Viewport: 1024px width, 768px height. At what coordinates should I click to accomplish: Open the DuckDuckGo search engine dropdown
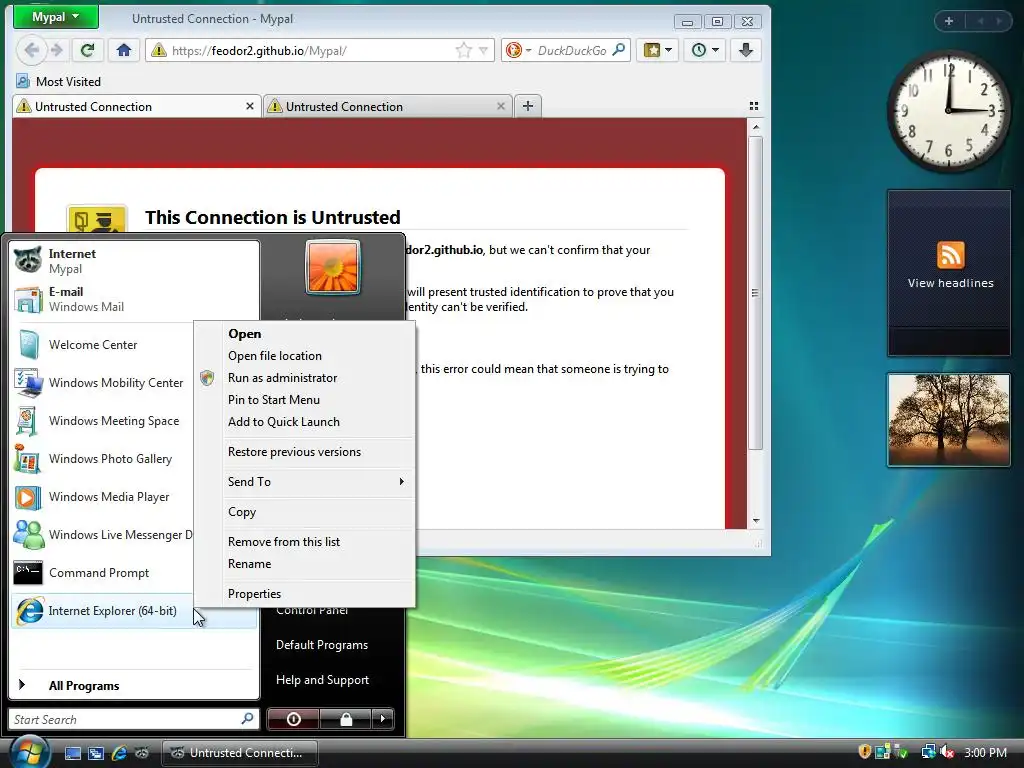tap(519, 50)
